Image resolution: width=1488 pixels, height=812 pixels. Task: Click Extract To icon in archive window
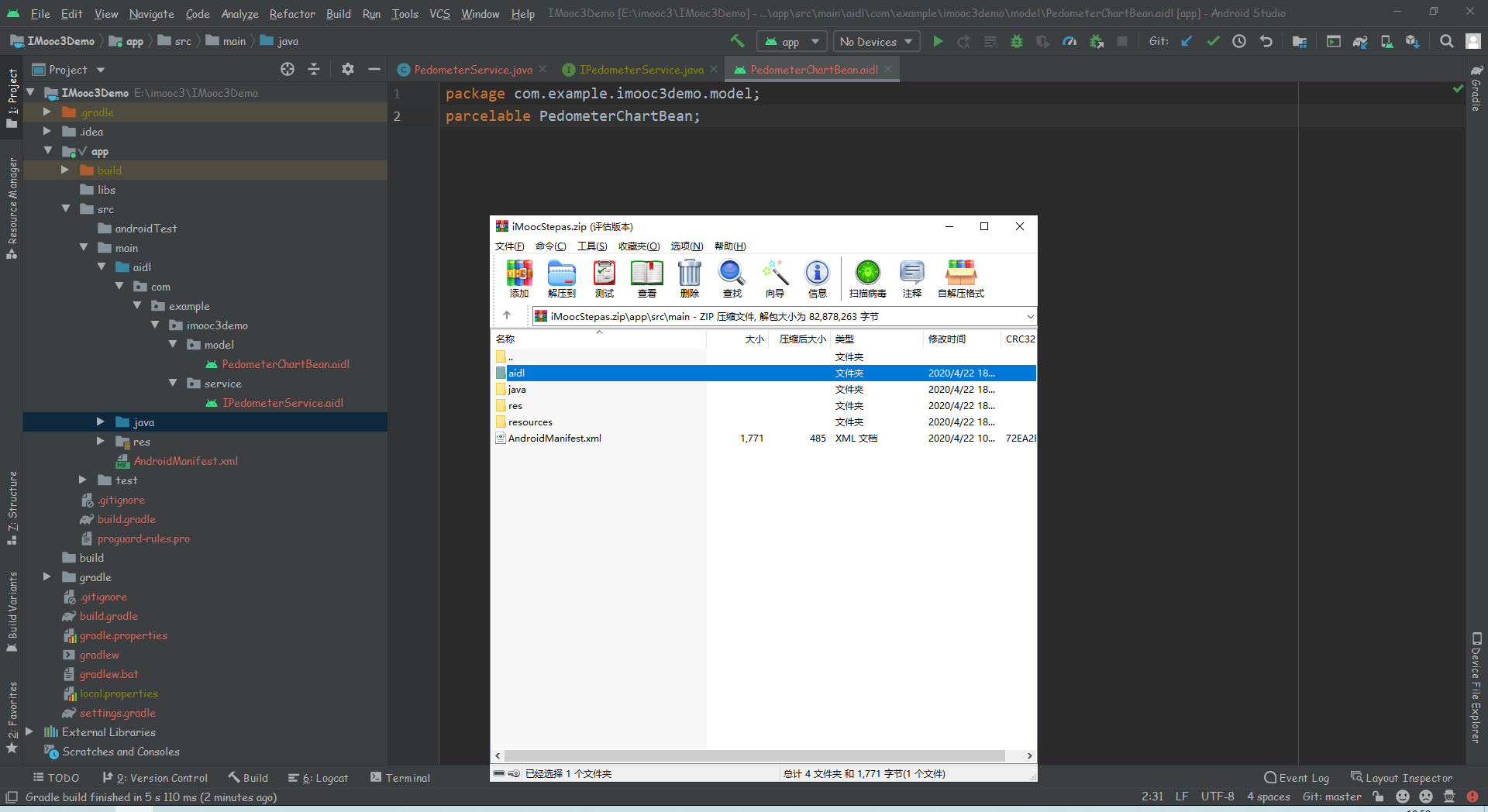click(562, 279)
